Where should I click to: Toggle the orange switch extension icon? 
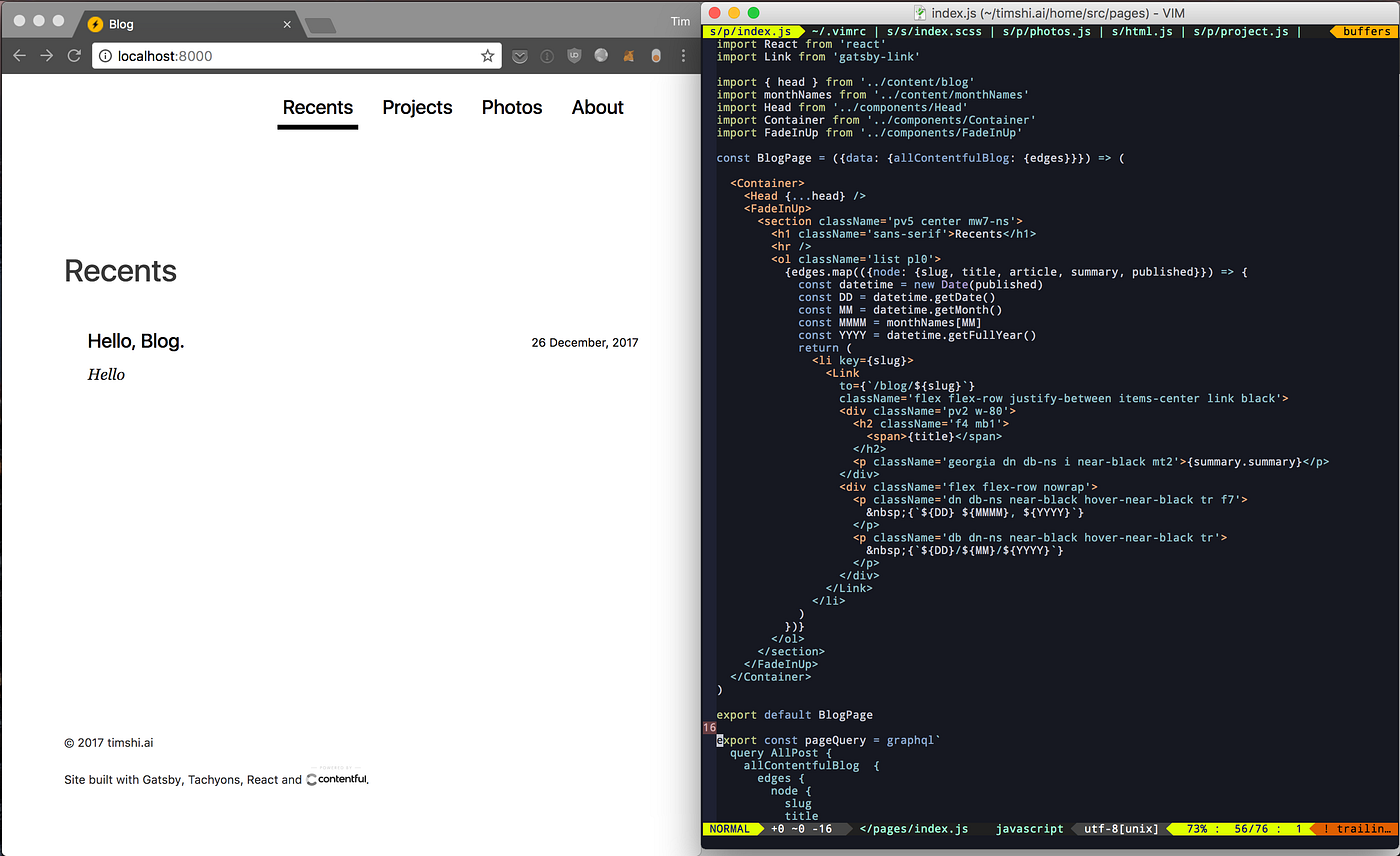[656, 56]
